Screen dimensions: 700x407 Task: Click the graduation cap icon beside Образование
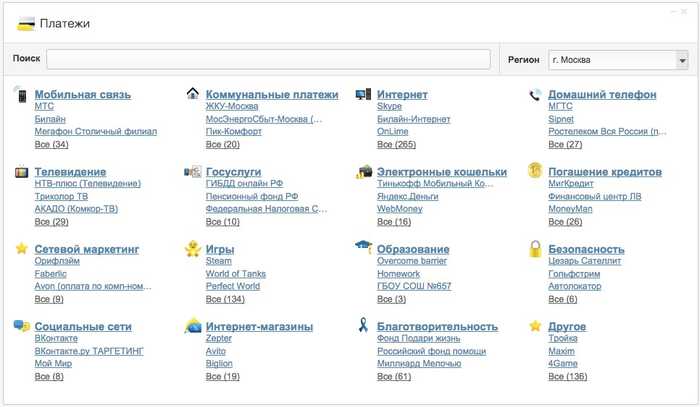tap(363, 246)
